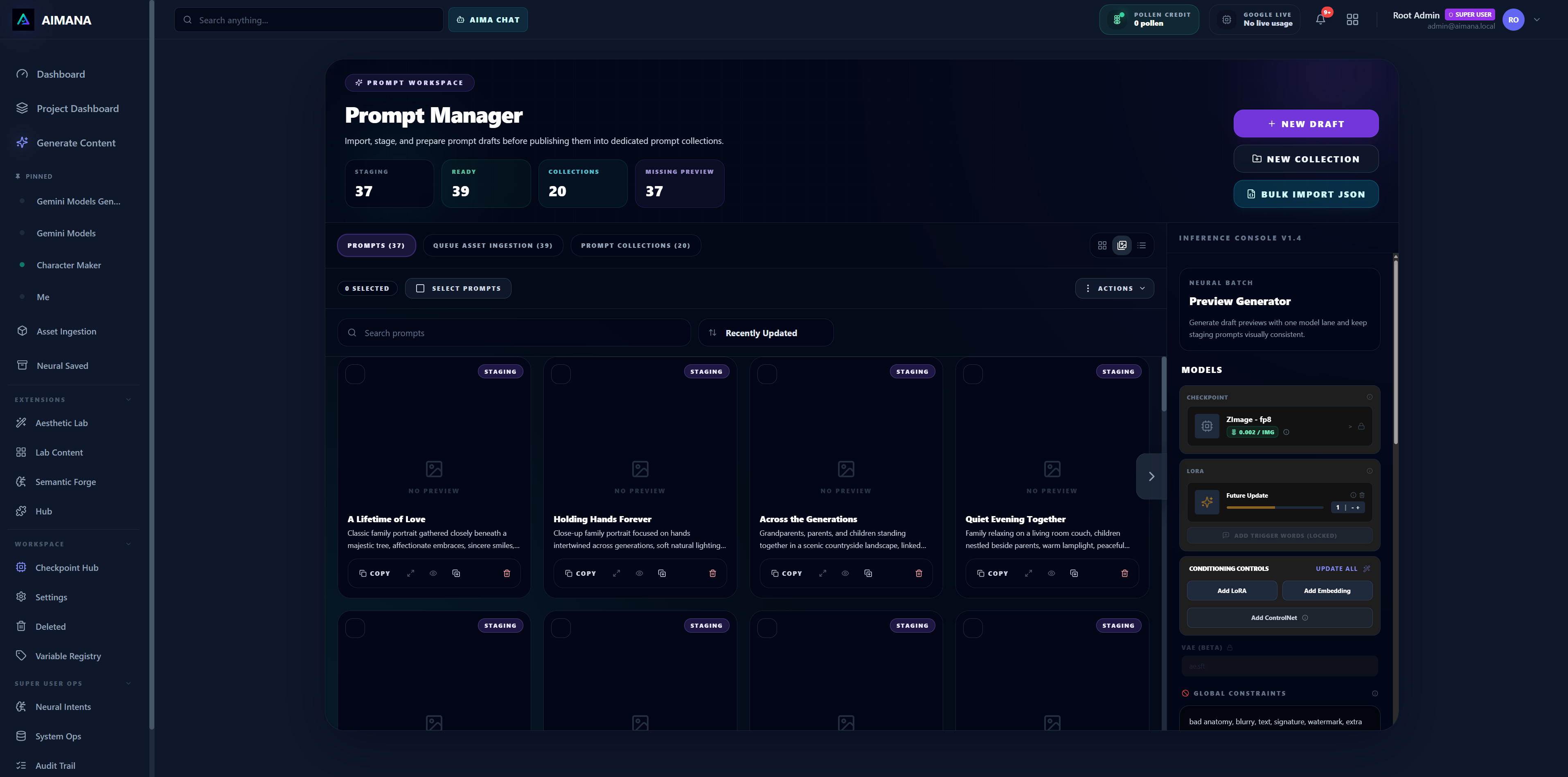Screen dimensions: 1568x777
Task: Open Project Dashboard menu item
Action: (x=77, y=108)
